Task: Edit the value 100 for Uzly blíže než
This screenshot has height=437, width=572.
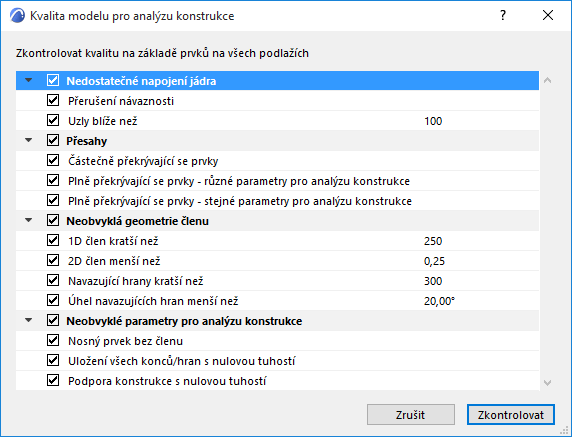Action: coord(433,121)
